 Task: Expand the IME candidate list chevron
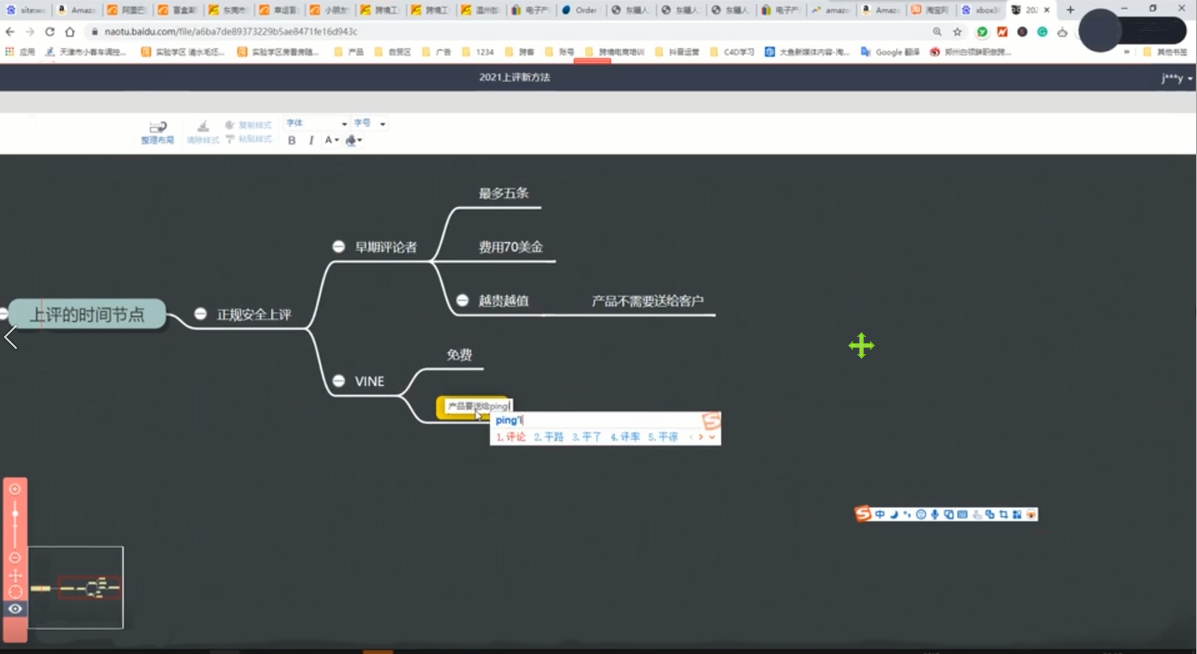pos(712,437)
